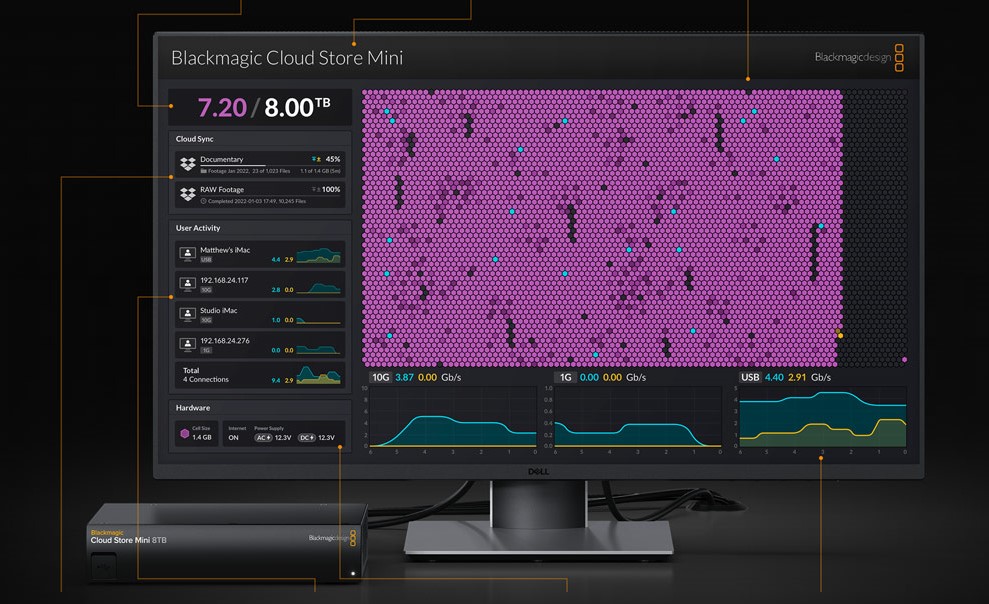Click the orange cell in the storage map

pos(840,336)
